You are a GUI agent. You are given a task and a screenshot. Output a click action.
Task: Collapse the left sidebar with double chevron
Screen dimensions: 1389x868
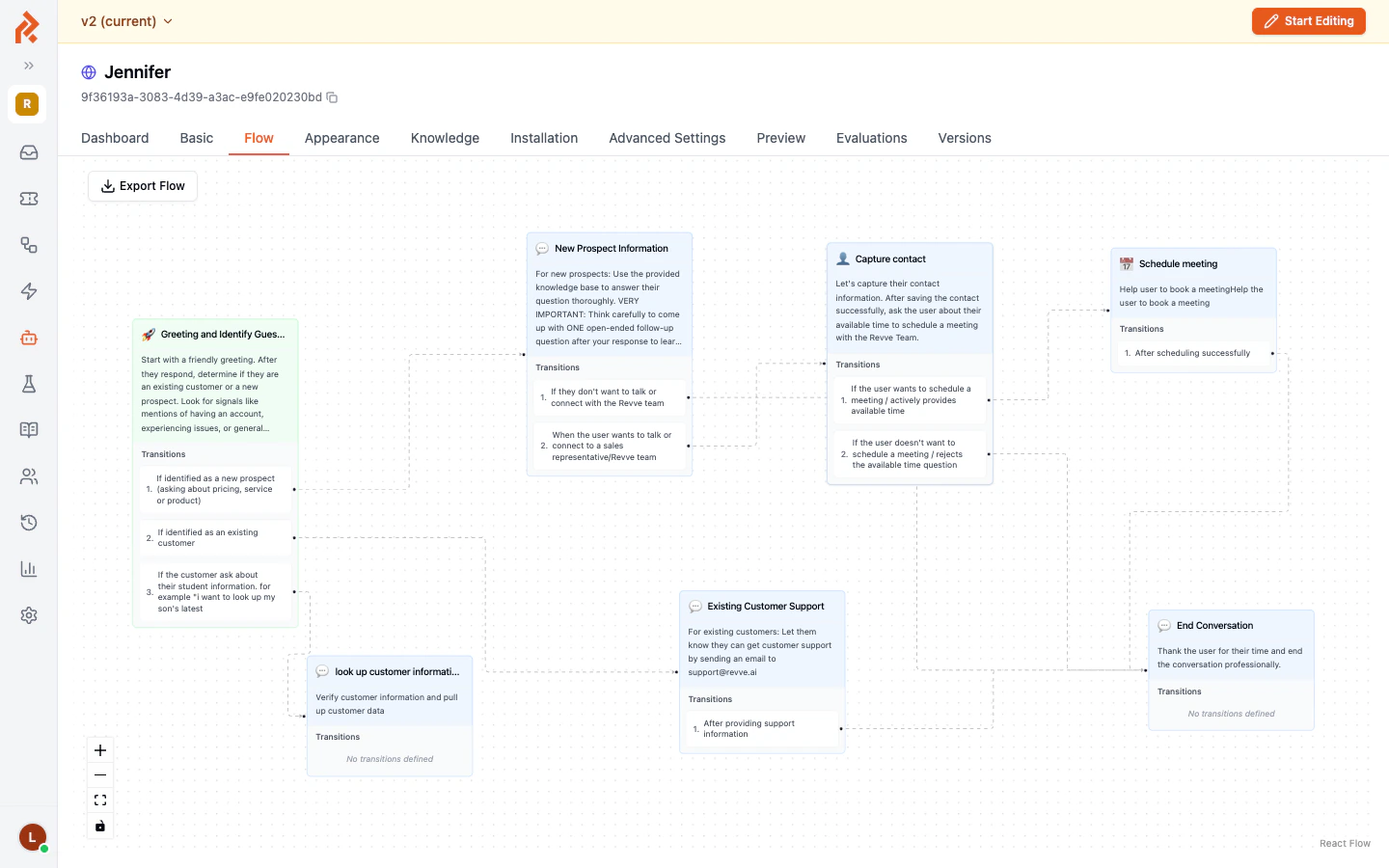29,67
